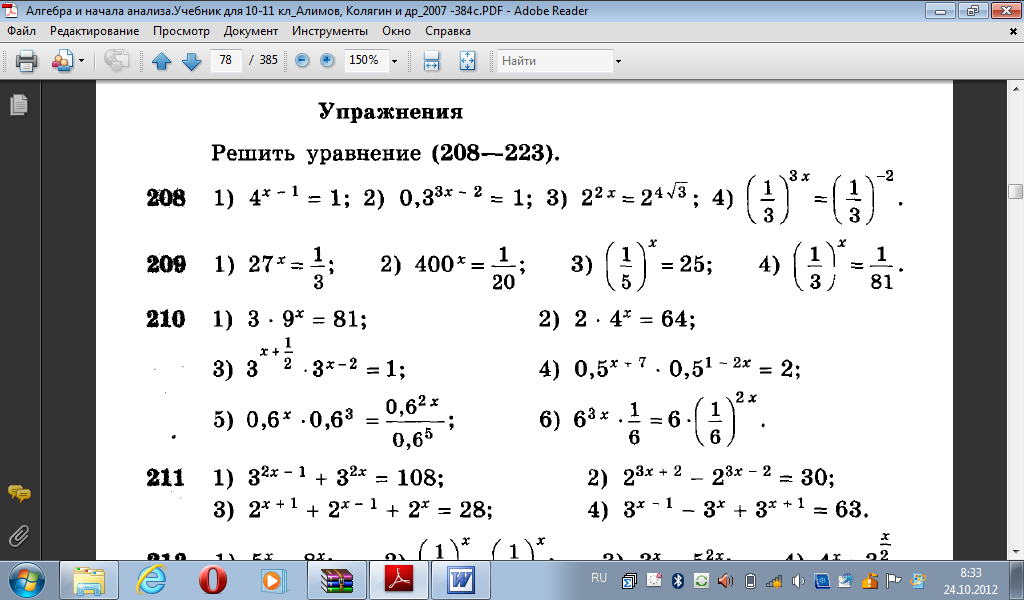Open the Найти search options dropdown
The width and height of the screenshot is (1024, 600).
tap(618, 61)
